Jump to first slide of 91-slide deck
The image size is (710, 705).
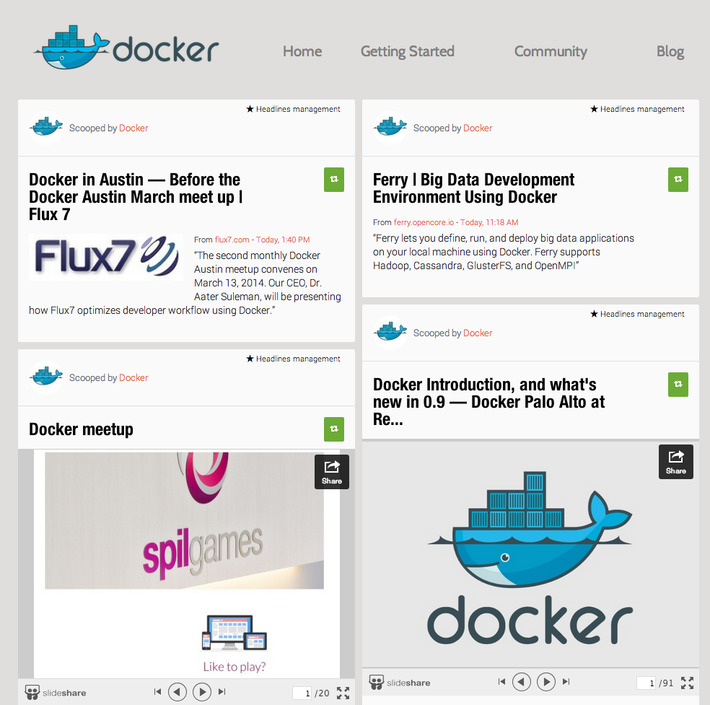point(501,681)
